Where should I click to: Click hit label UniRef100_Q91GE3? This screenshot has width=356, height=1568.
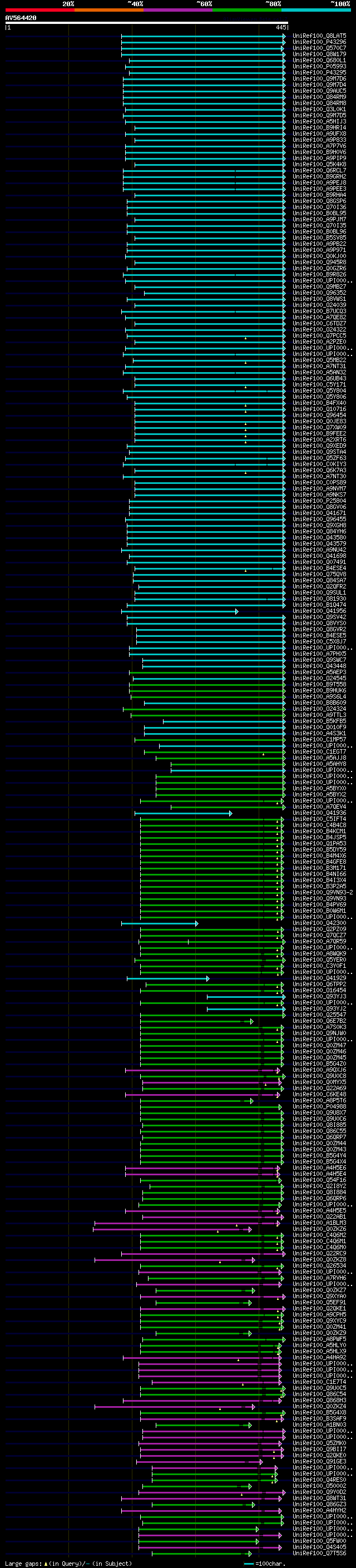[x=319, y=1461]
